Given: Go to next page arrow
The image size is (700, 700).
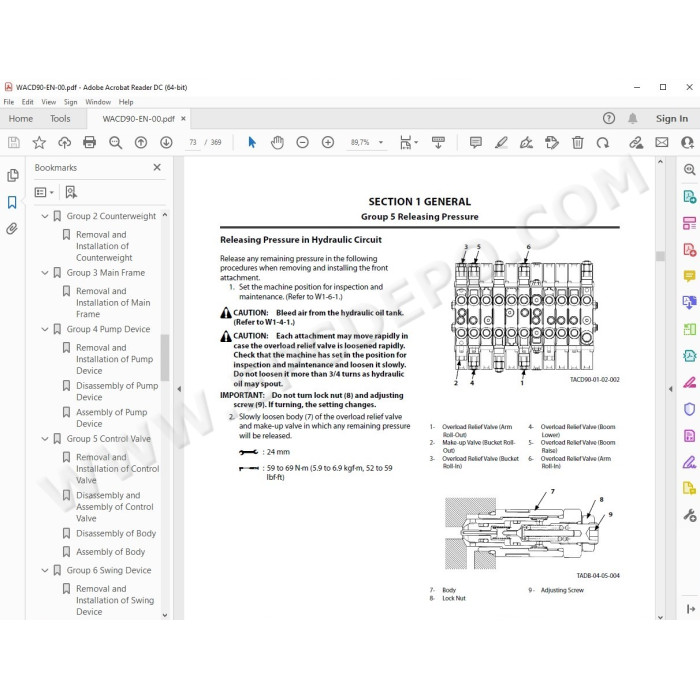Looking at the screenshot, I should (167, 142).
